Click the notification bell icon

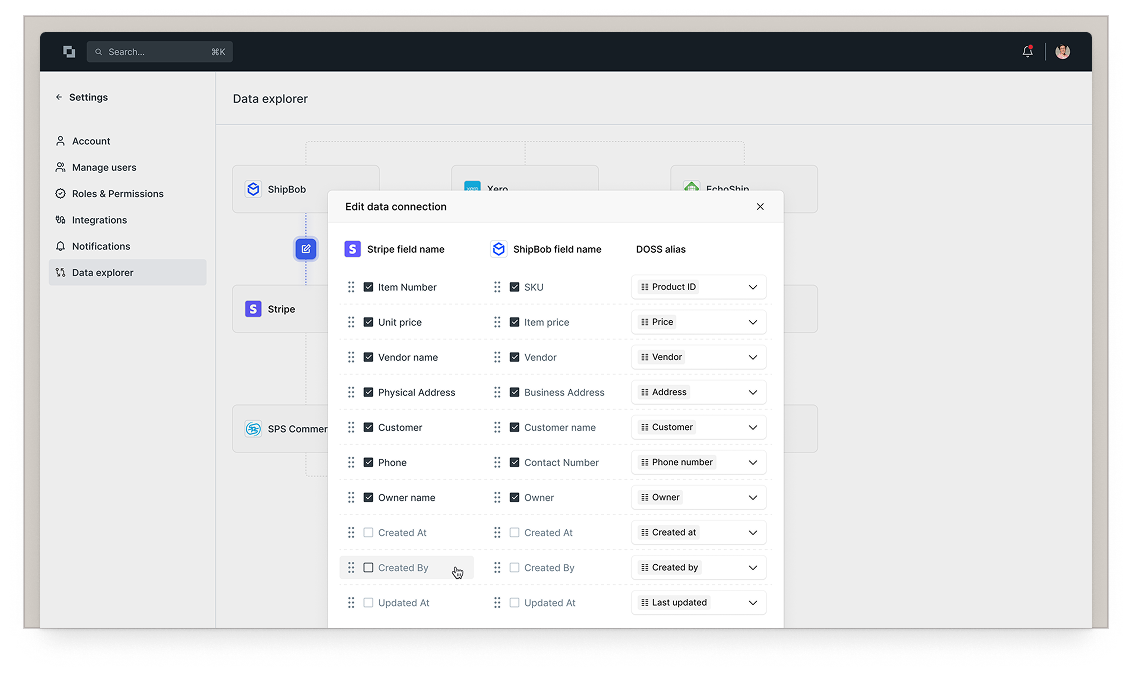click(x=1027, y=52)
